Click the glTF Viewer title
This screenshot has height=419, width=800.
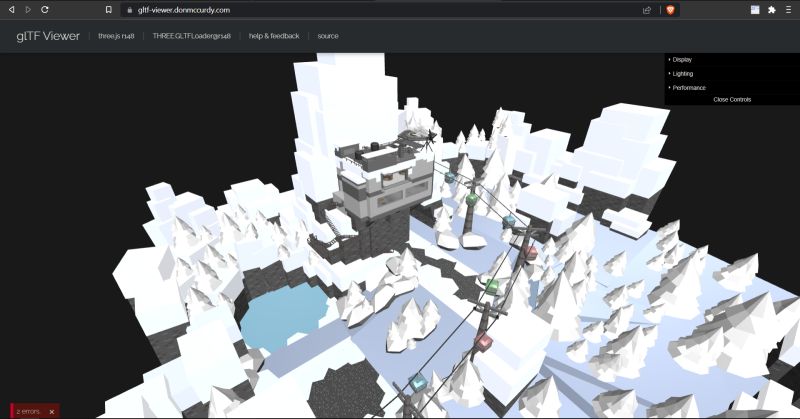48,36
